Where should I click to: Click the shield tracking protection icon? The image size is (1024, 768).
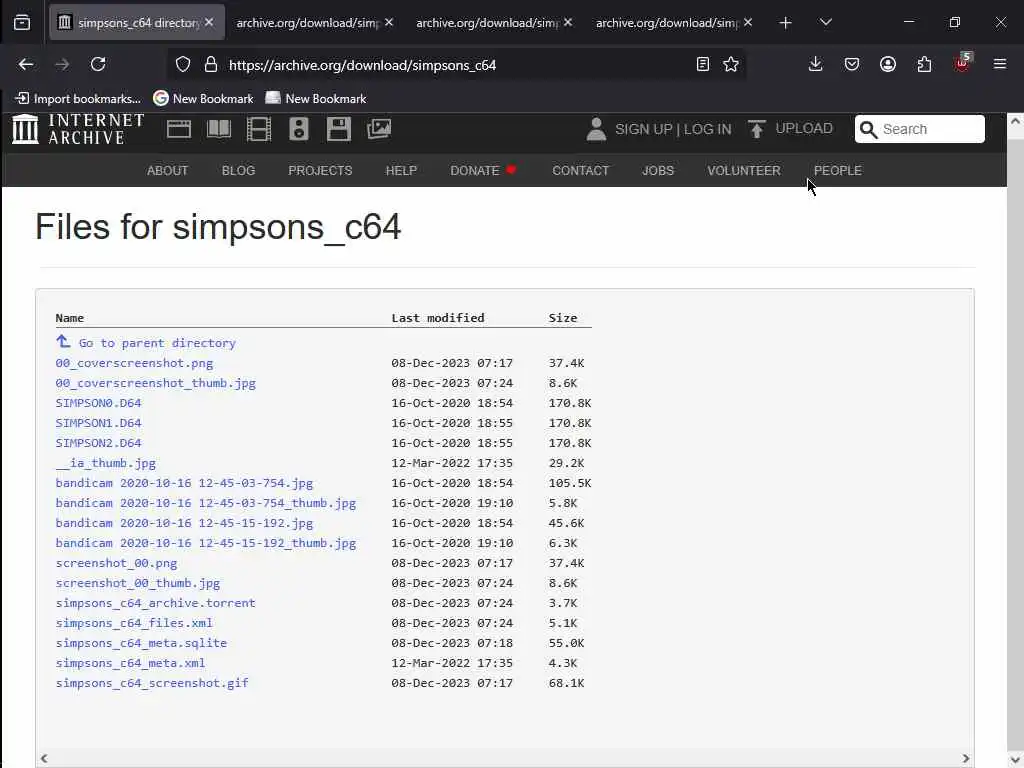coord(183,65)
